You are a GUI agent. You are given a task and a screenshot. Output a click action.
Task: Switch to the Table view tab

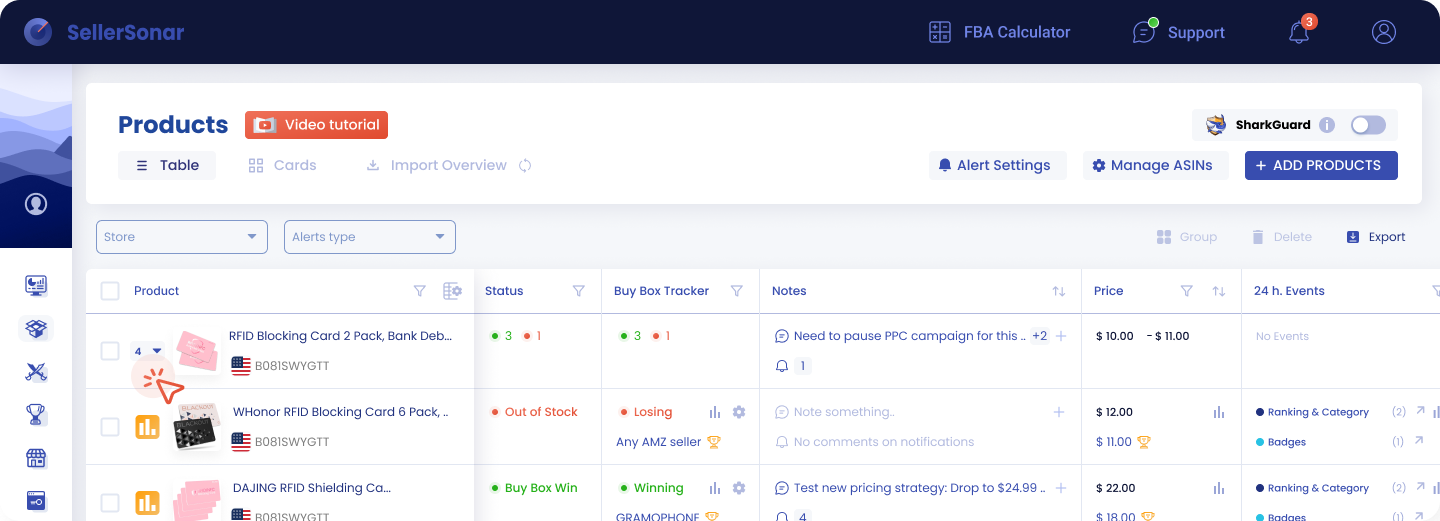click(x=167, y=165)
